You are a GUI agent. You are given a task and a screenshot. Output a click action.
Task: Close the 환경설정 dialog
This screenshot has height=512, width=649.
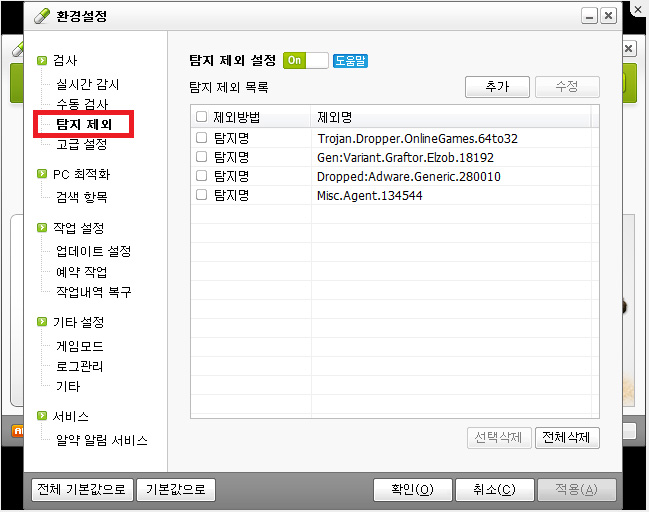click(608, 16)
